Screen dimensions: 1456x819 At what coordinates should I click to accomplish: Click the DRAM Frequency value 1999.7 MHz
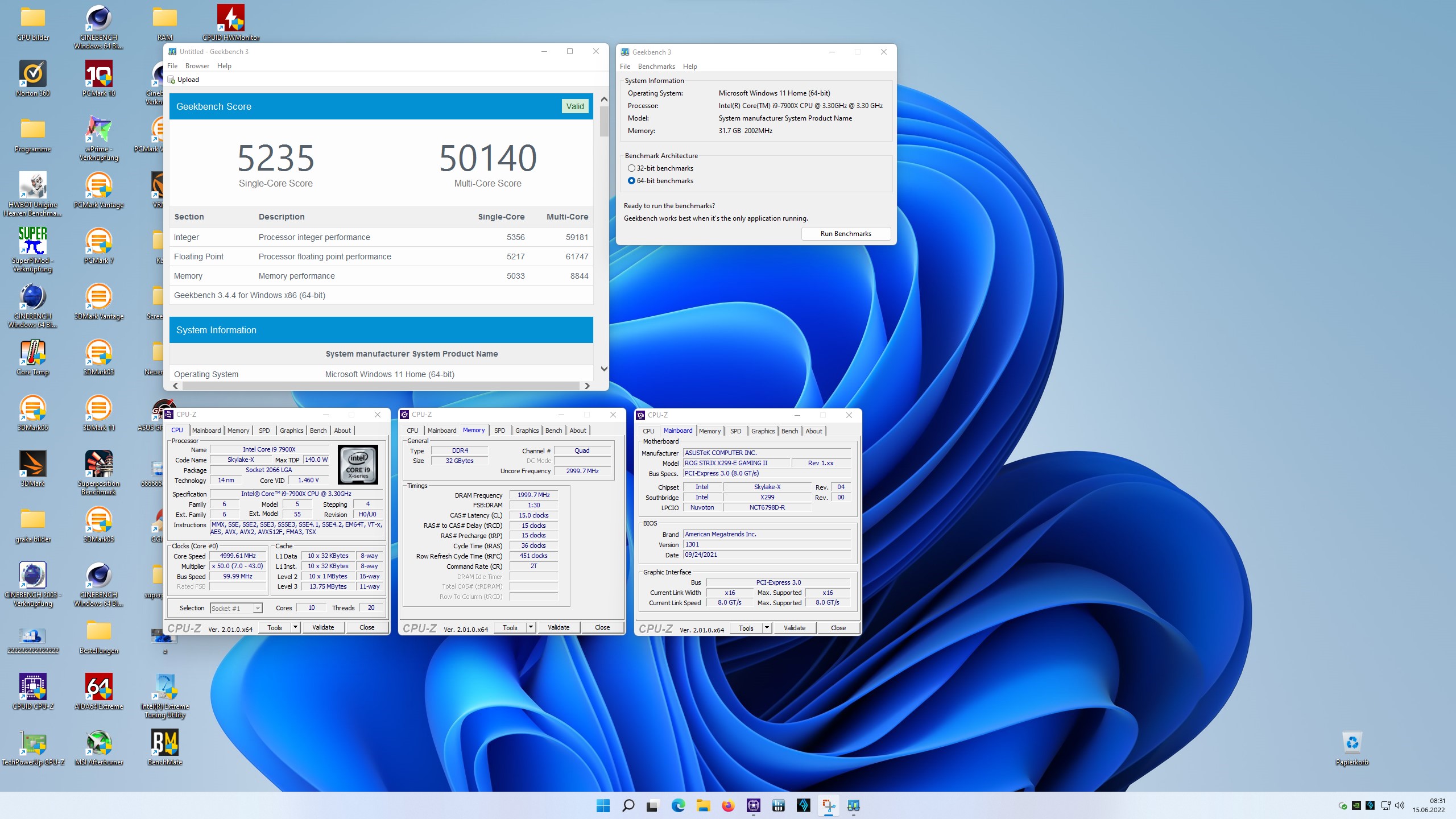[x=533, y=495]
